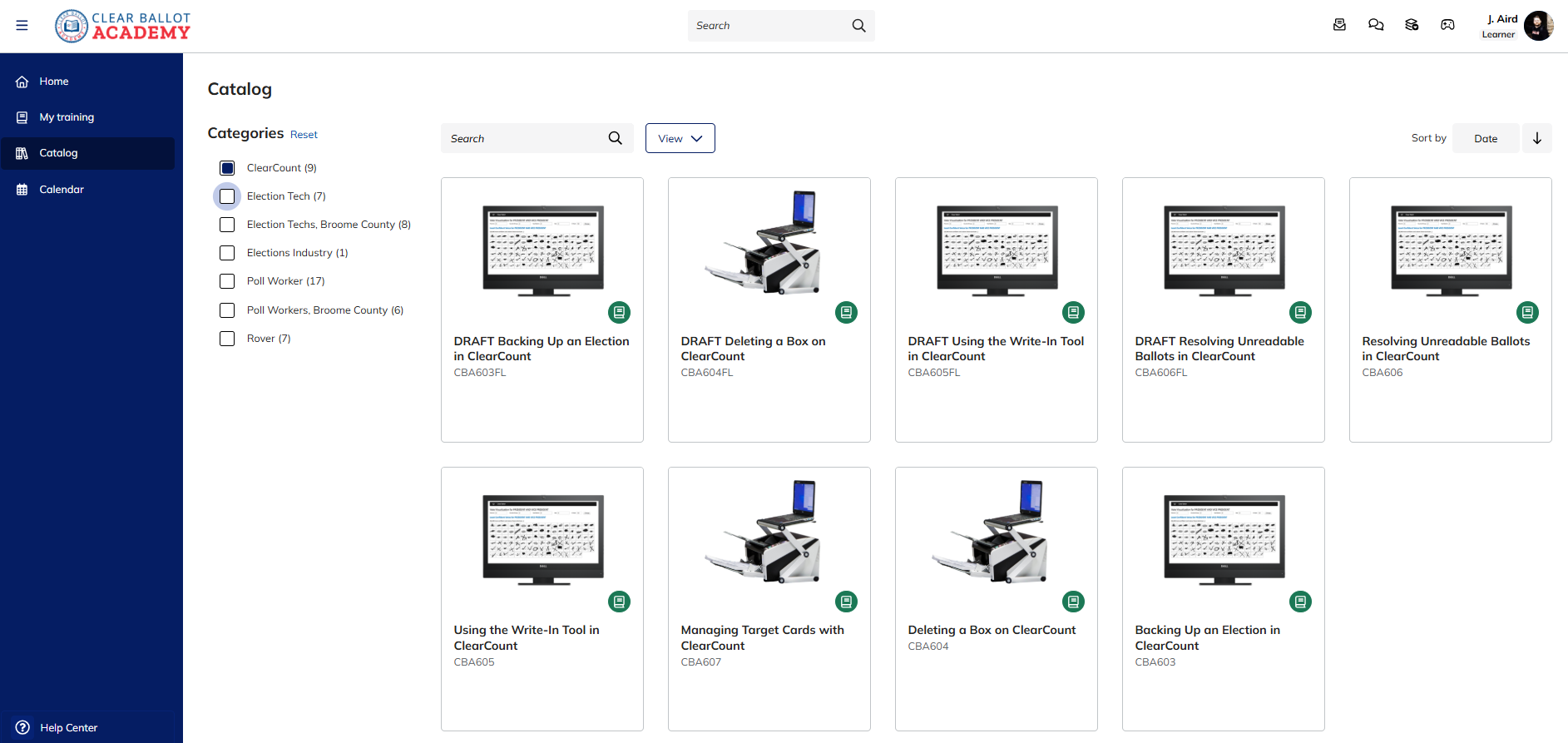Click course badge on DRAFT Using the Write-In Tool
1568x743 pixels.
pyautogui.click(x=1073, y=312)
